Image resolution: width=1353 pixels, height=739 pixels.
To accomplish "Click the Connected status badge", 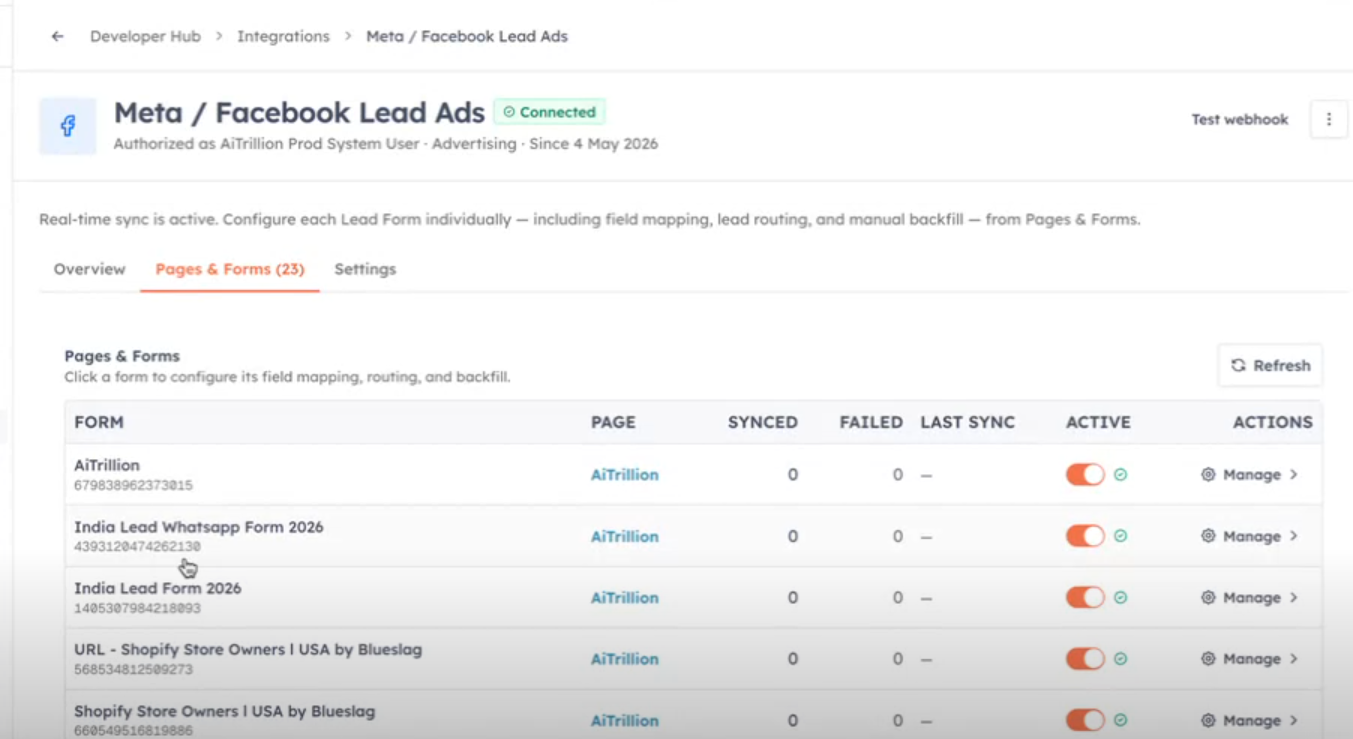I will point(549,112).
